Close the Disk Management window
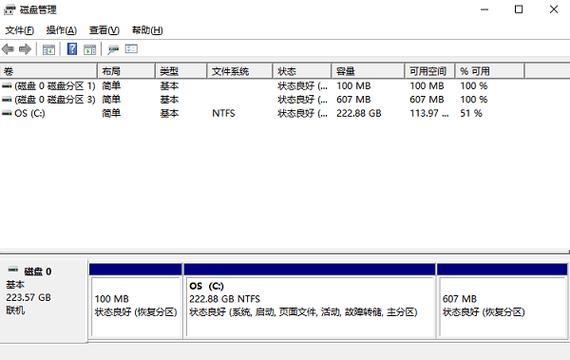This screenshot has width=570, height=360. pyautogui.click(x=554, y=9)
